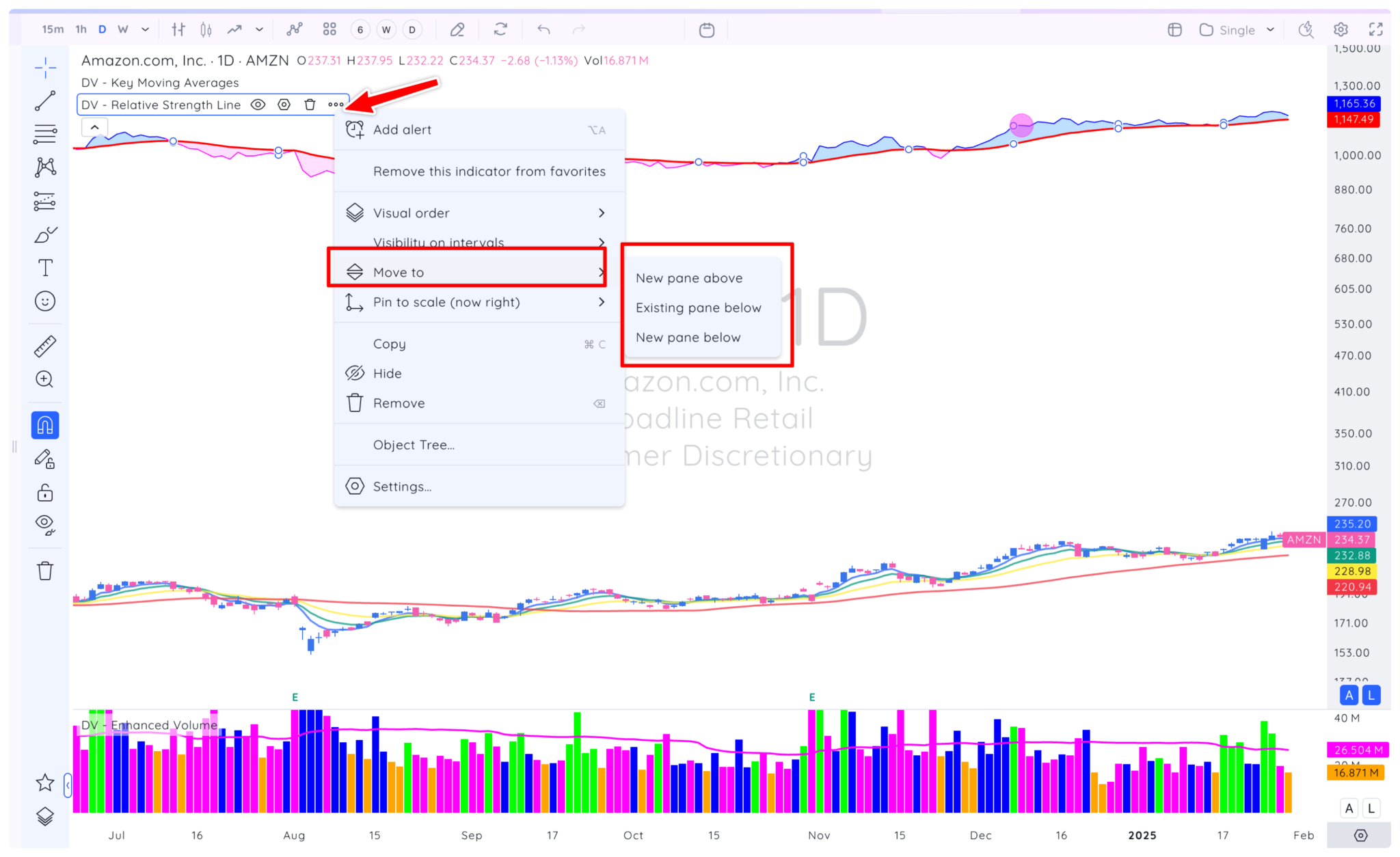
Task: Enter fullscreen mode
Action: 1375,29
